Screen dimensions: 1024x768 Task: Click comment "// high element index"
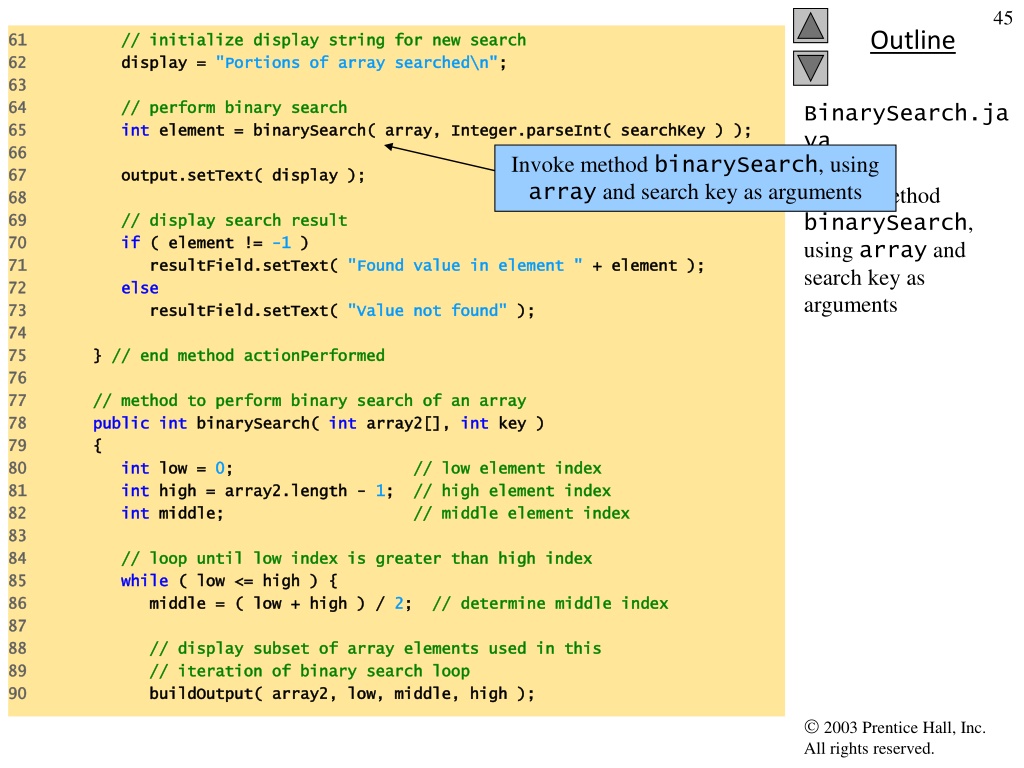click(512, 491)
